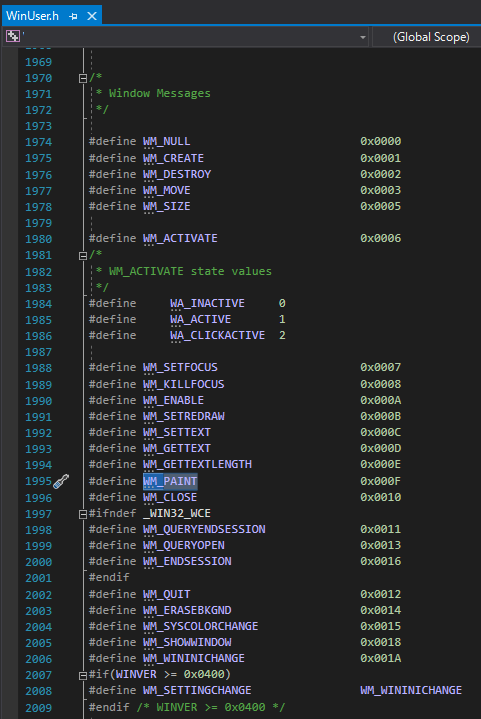Collapse the WM_ACTIVATE state values comment

click(83, 256)
